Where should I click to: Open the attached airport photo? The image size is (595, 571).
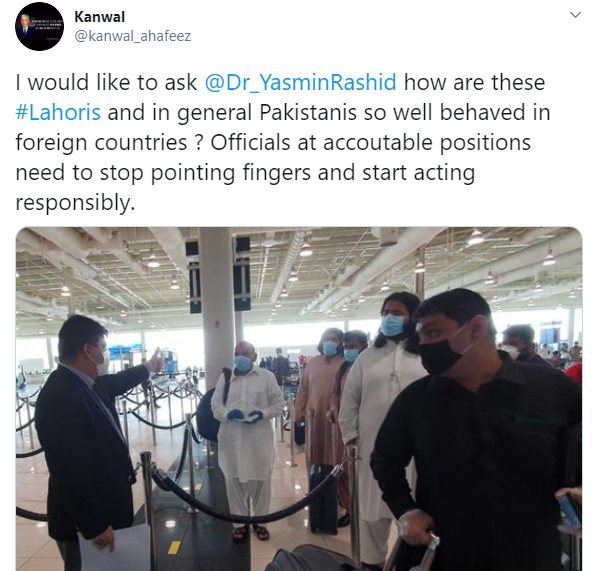click(299, 399)
